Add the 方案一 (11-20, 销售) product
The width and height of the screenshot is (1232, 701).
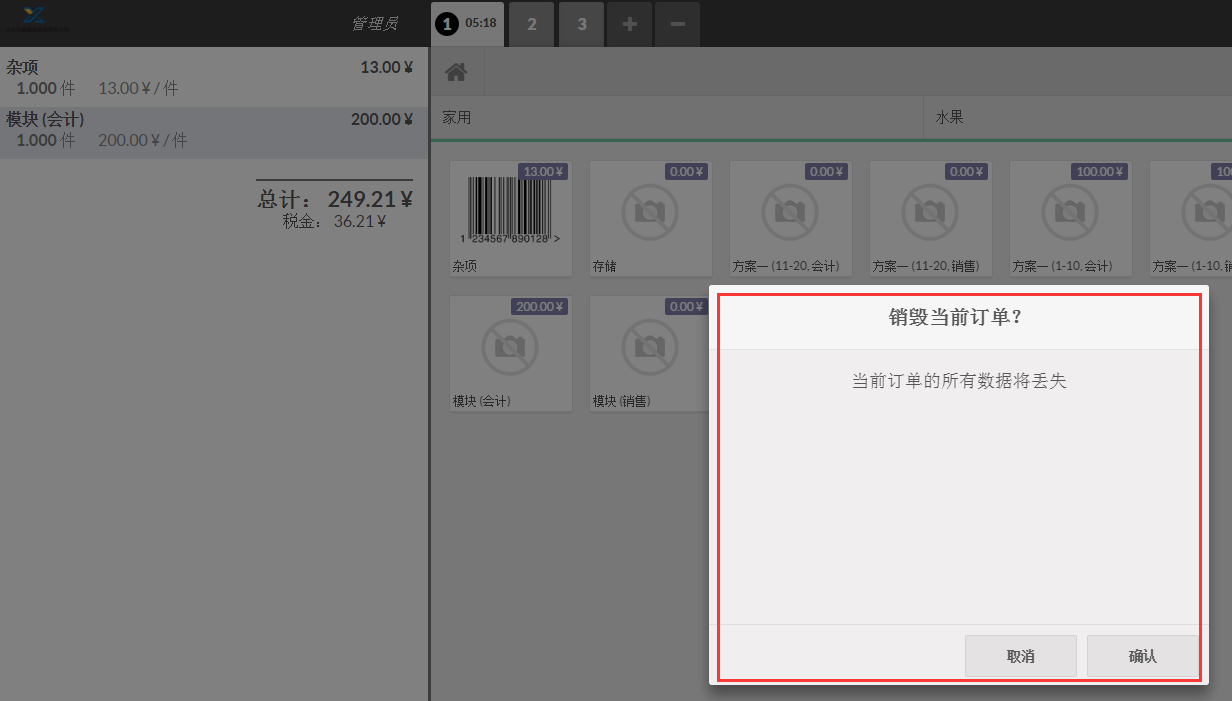click(x=931, y=218)
